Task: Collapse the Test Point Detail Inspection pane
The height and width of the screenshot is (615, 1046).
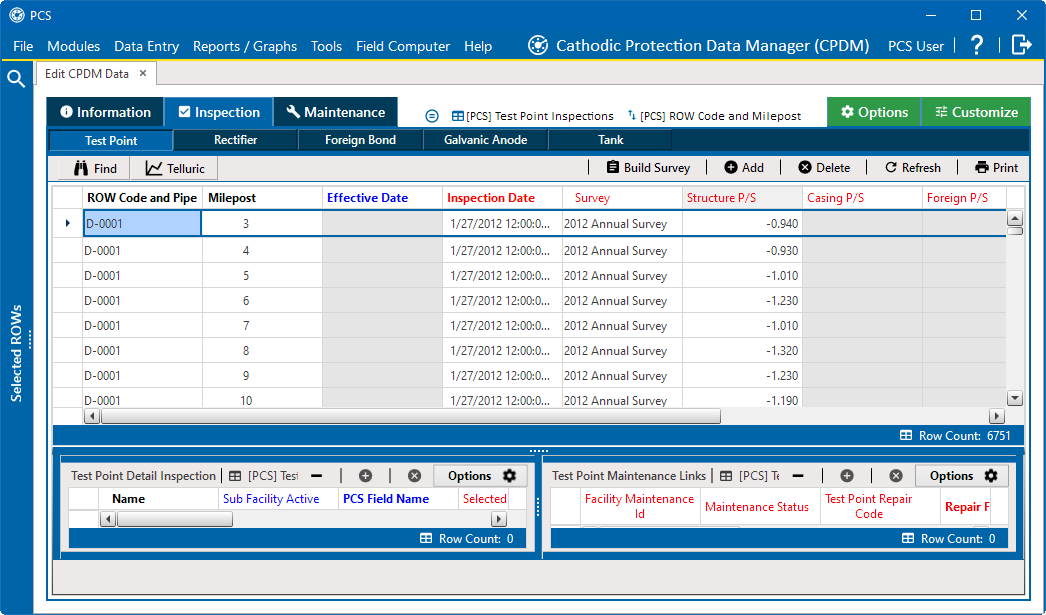Action: coord(315,475)
